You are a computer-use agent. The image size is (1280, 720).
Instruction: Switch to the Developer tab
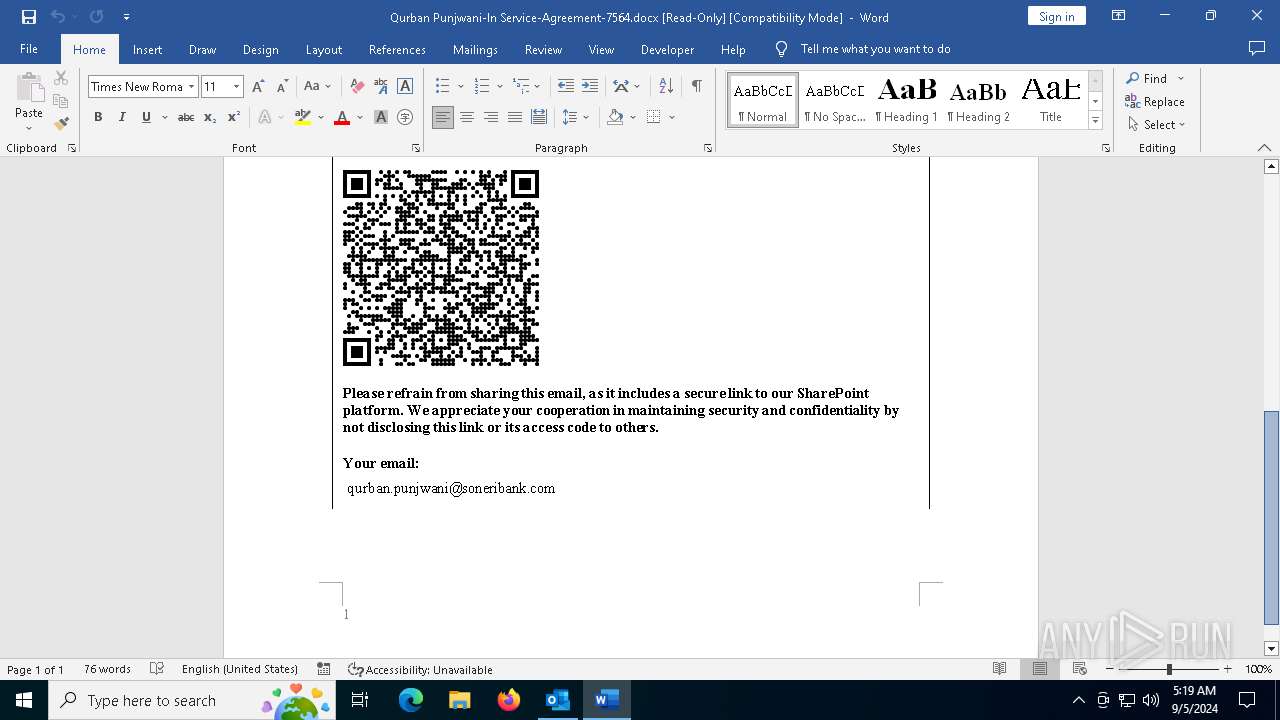pos(667,49)
